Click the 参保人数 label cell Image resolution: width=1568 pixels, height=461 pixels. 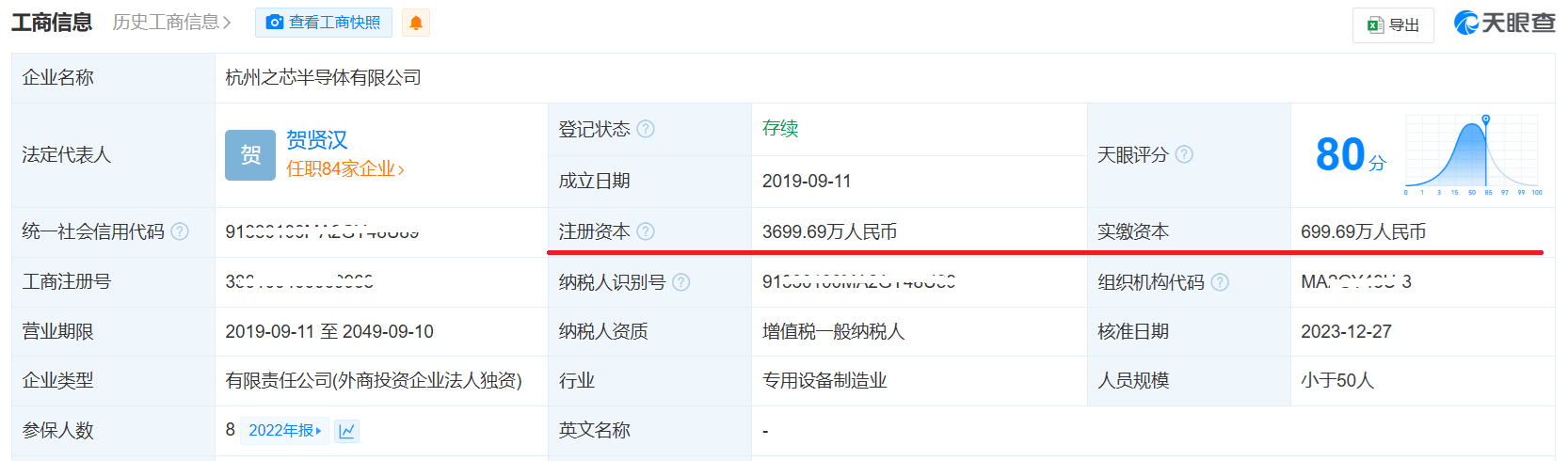[113, 431]
